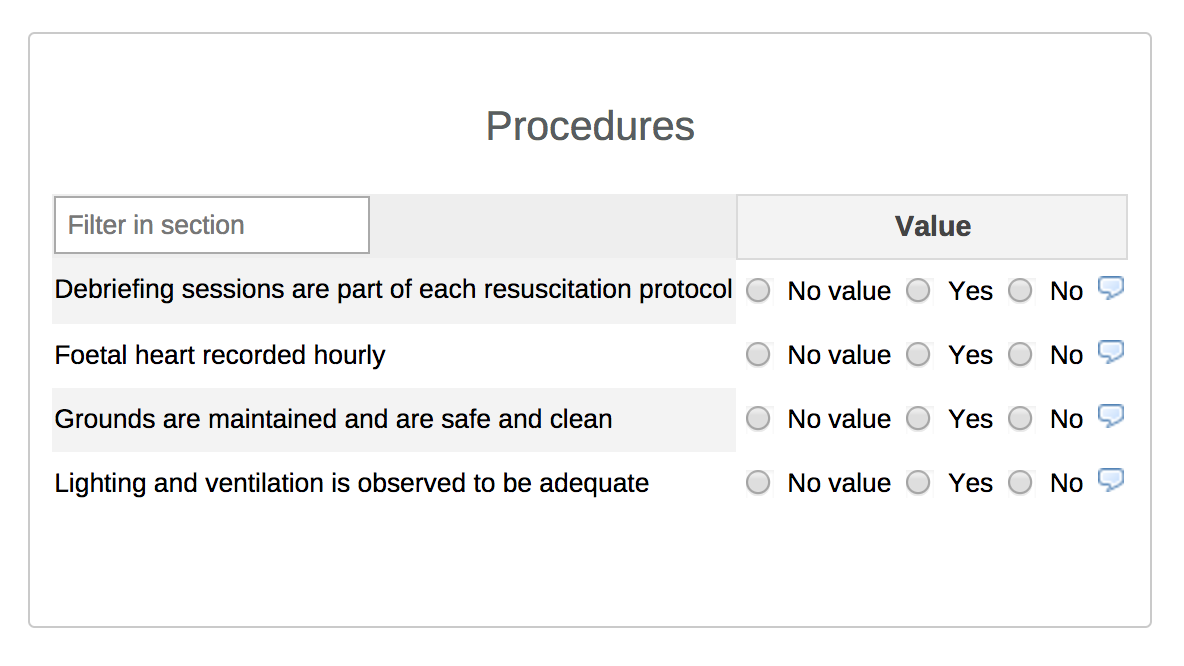Screen dimensions: 1184x666
Task: Mark Yes for Grounds are maintained
Action: (x=918, y=419)
